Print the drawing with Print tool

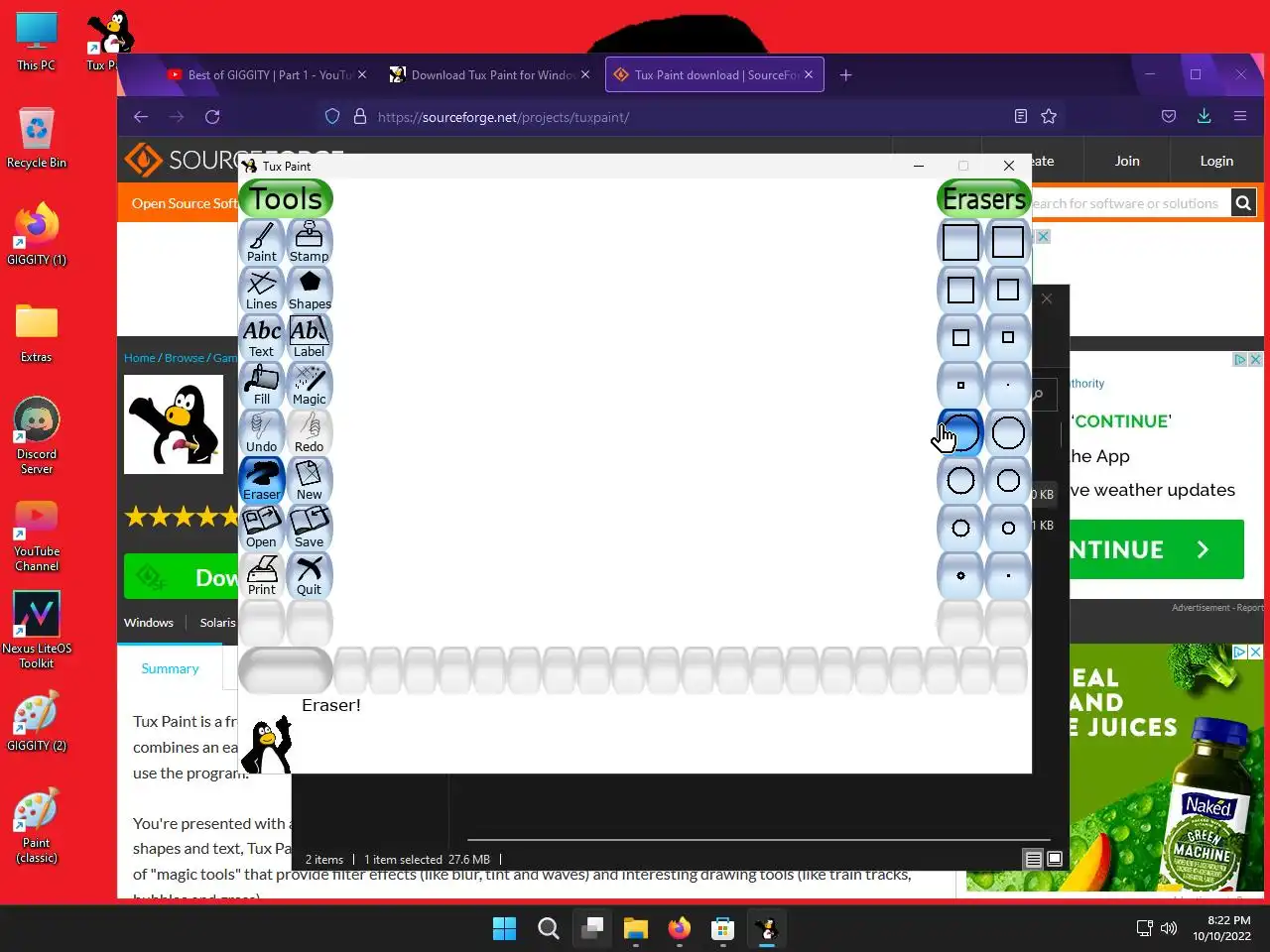pyautogui.click(x=262, y=575)
